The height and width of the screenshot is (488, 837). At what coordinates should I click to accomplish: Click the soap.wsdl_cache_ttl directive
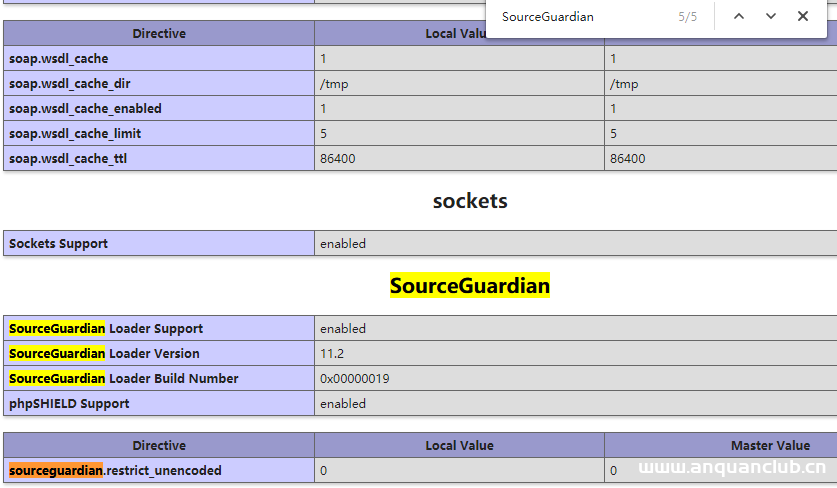coord(68,159)
